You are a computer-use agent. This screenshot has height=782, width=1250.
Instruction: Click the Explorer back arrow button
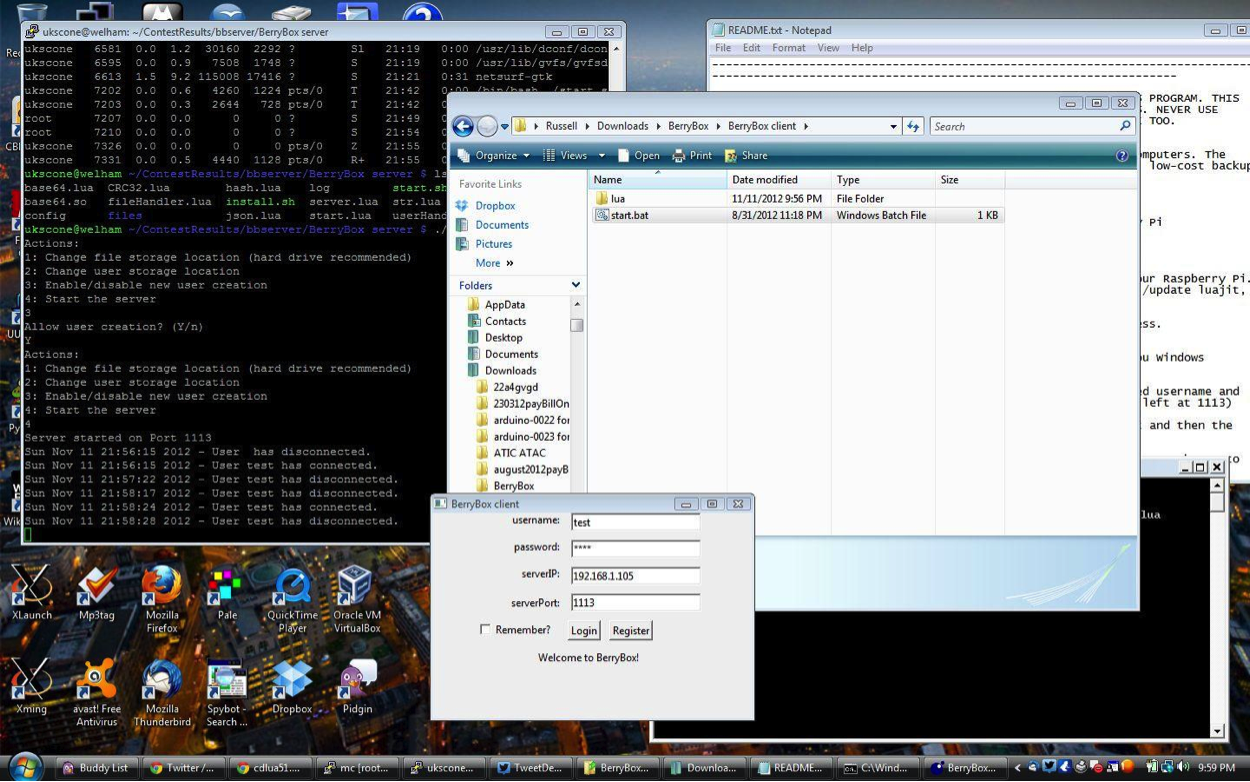pyautogui.click(x=462, y=126)
